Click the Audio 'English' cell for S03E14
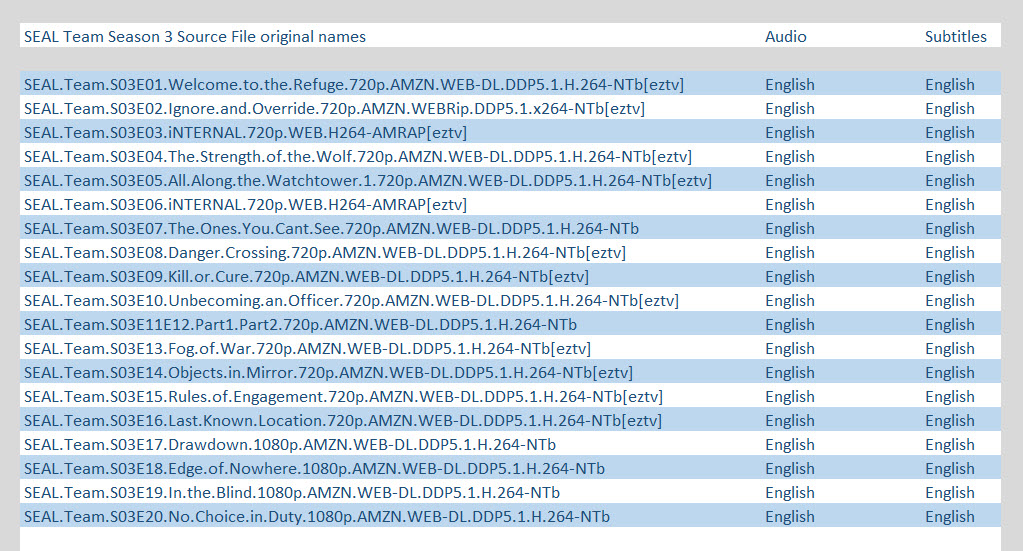Image resolution: width=1023 pixels, height=551 pixels. [789, 373]
